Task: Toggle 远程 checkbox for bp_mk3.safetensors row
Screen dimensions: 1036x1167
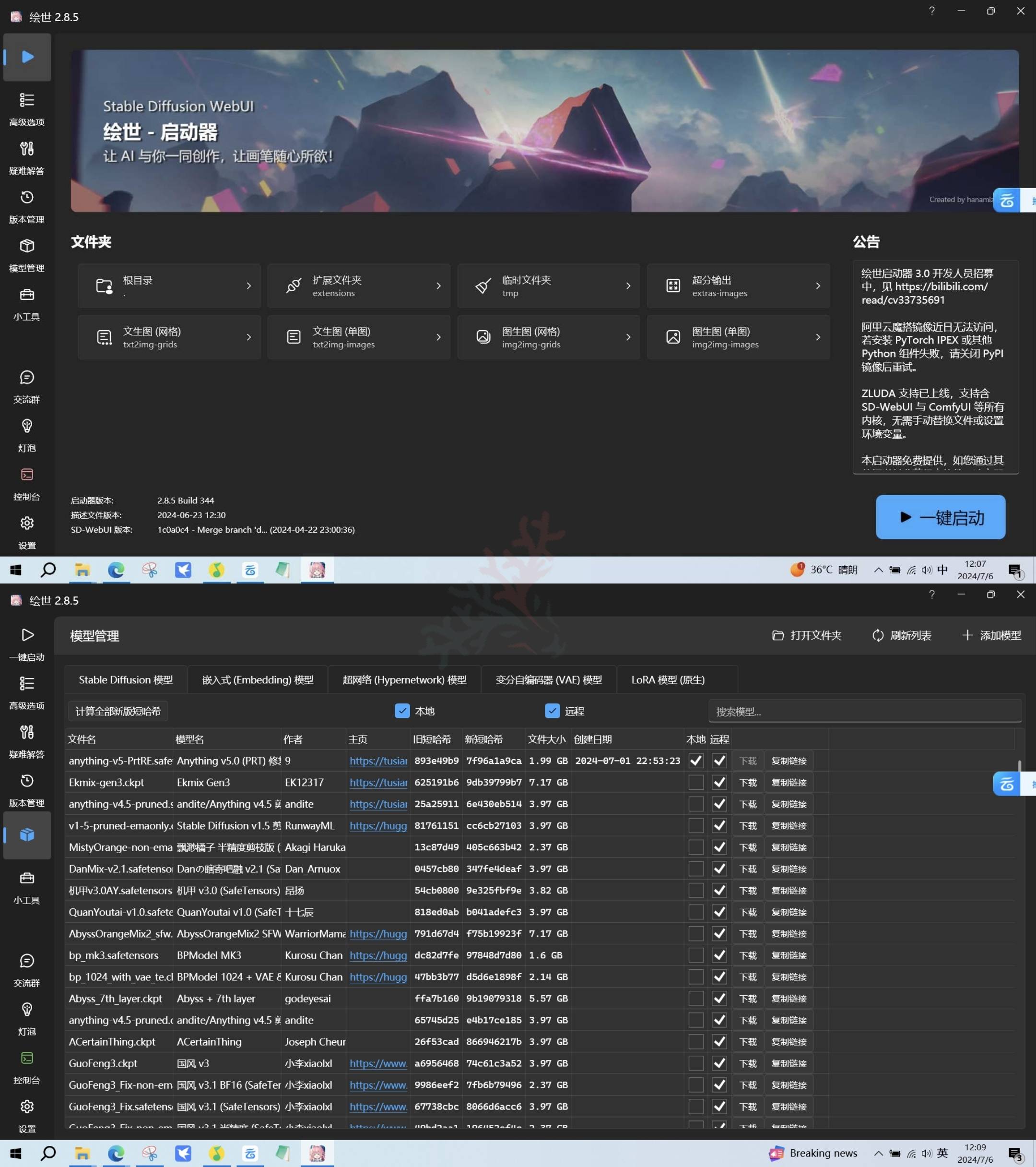Action: (719, 955)
